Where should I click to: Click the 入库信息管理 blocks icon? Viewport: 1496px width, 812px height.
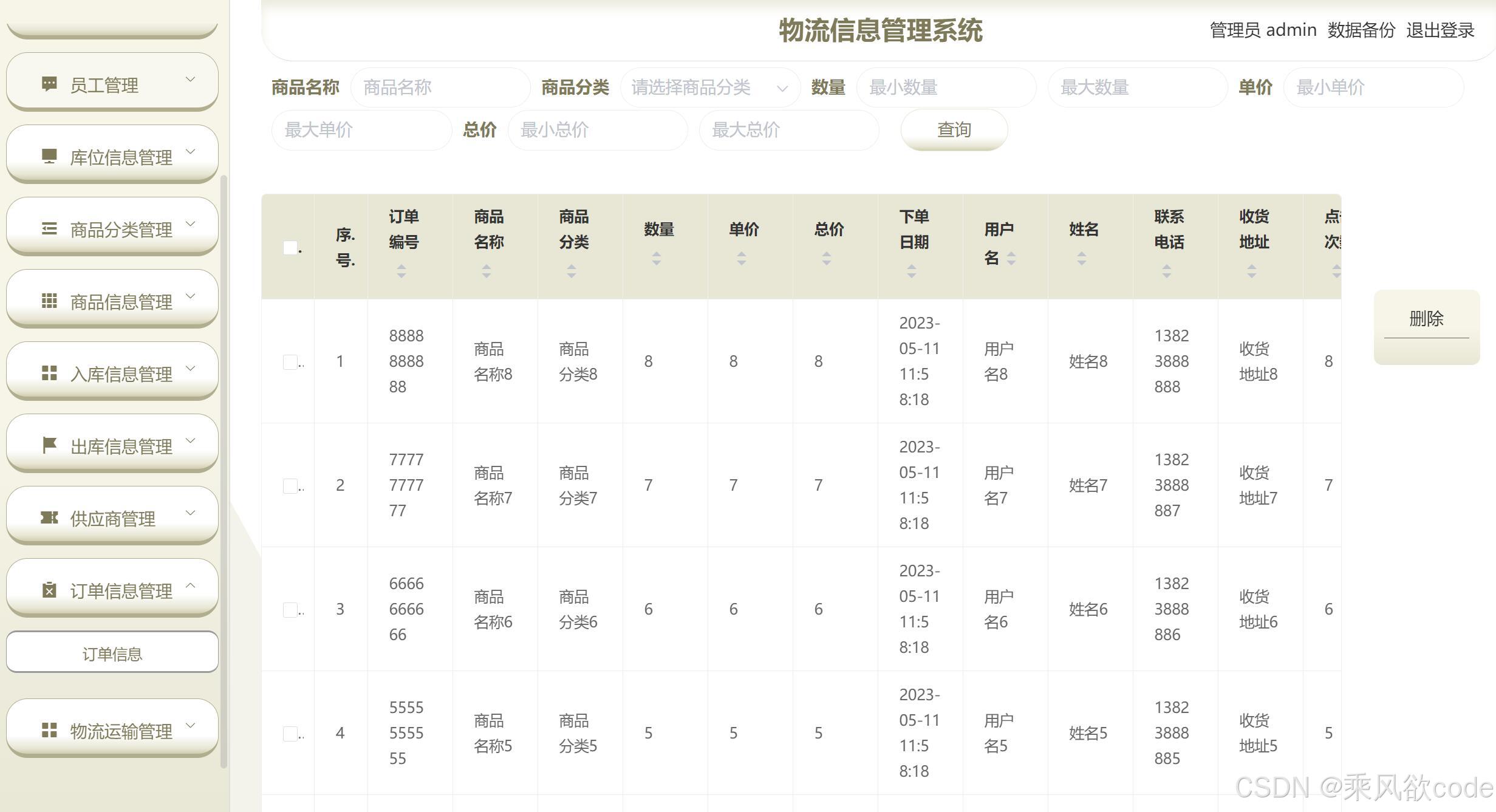[50, 370]
